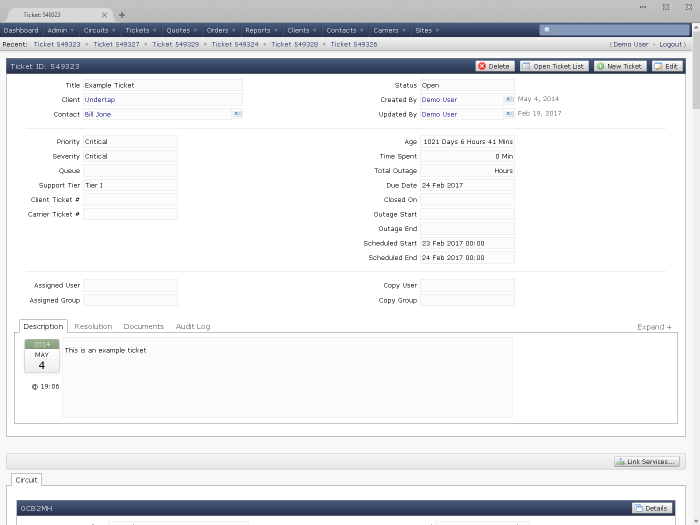Expand the Tickets dropdown menu

click(140, 31)
